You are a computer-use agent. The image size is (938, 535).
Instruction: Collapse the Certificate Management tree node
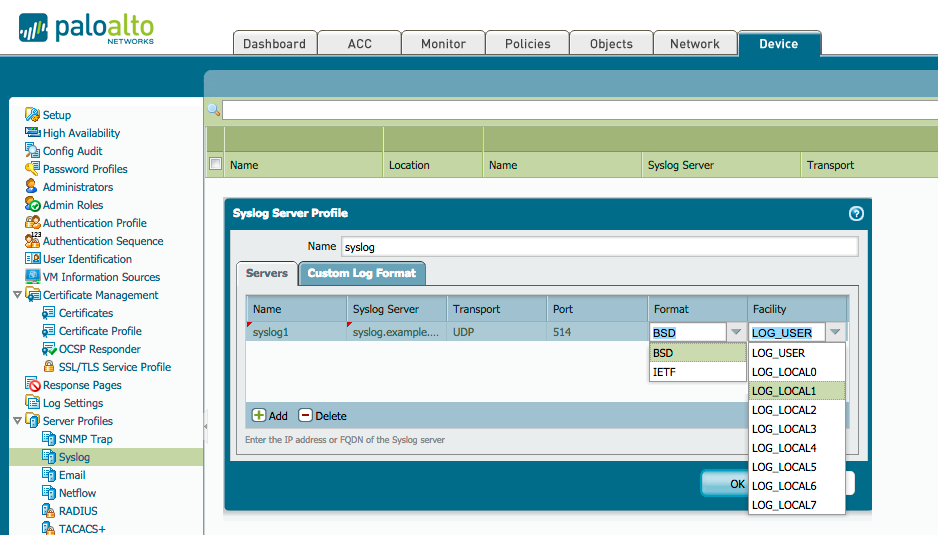17,295
